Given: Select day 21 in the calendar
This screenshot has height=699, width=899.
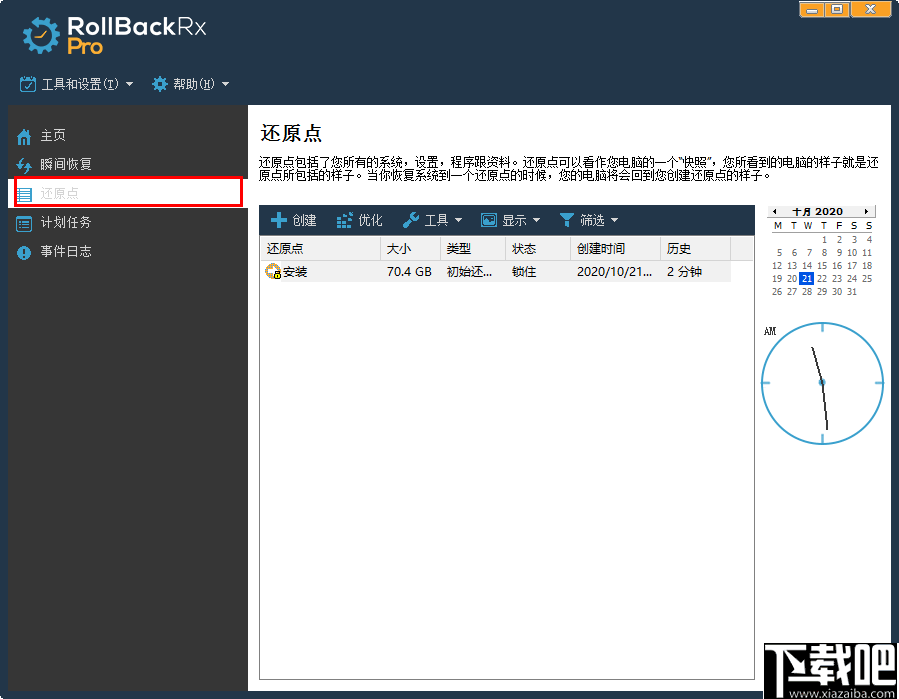Looking at the screenshot, I should pyautogui.click(x=806, y=278).
